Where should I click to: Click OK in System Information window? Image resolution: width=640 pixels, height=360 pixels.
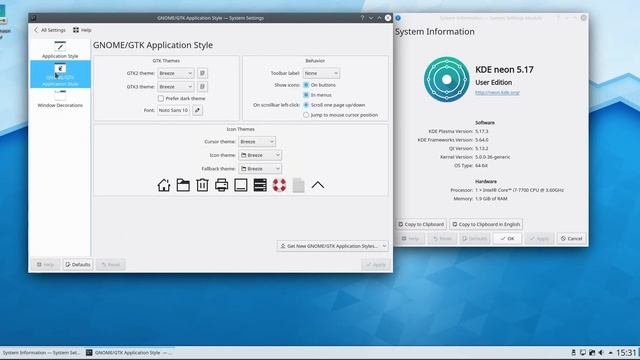click(x=507, y=238)
